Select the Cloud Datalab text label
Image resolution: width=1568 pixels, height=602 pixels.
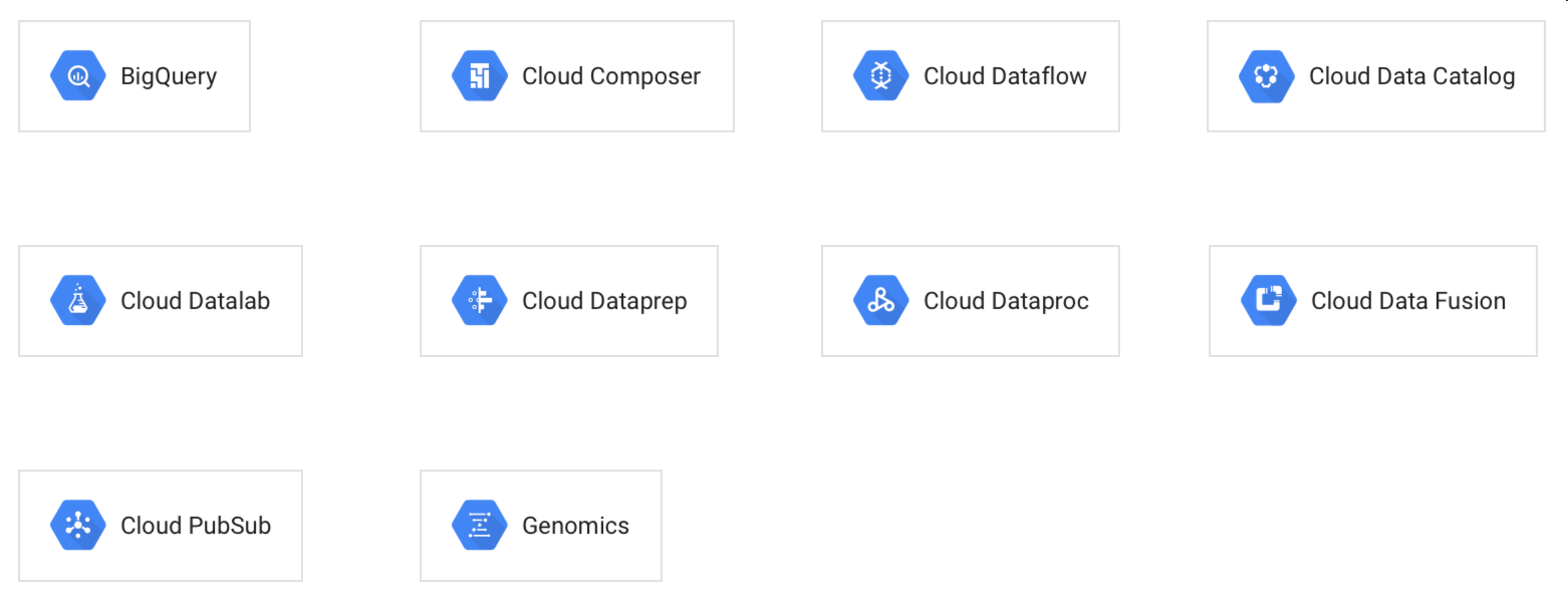pyautogui.click(x=195, y=301)
